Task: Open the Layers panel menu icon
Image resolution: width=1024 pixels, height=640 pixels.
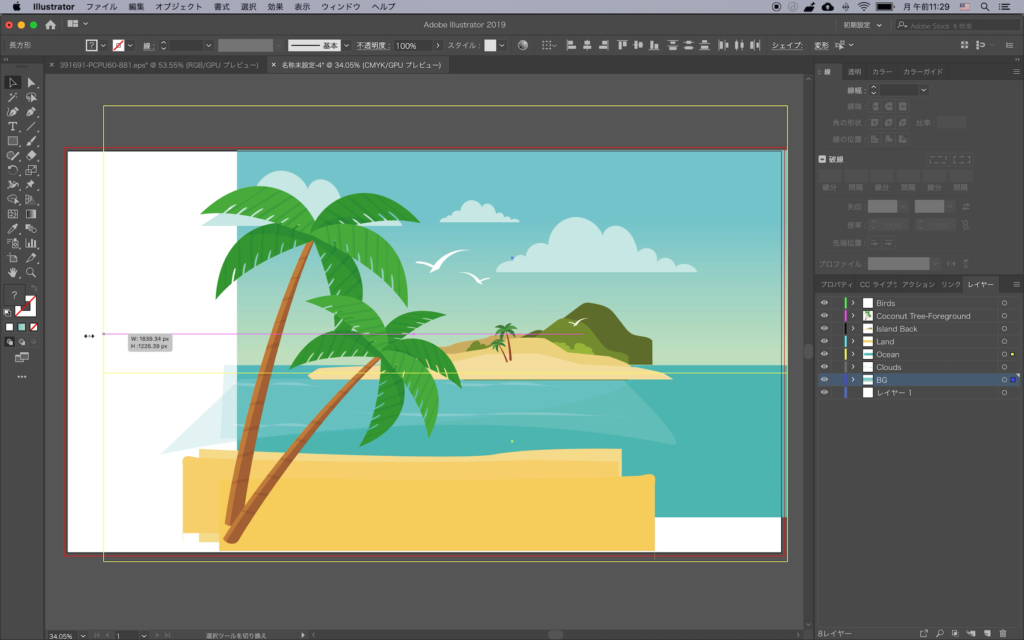Action: (x=1010, y=285)
